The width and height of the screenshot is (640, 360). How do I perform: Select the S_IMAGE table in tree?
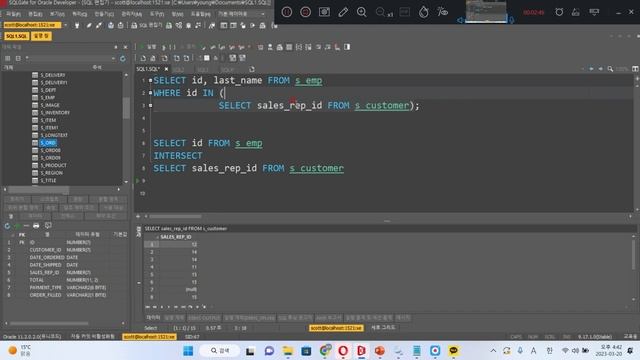pyautogui.click(x=50, y=105)
